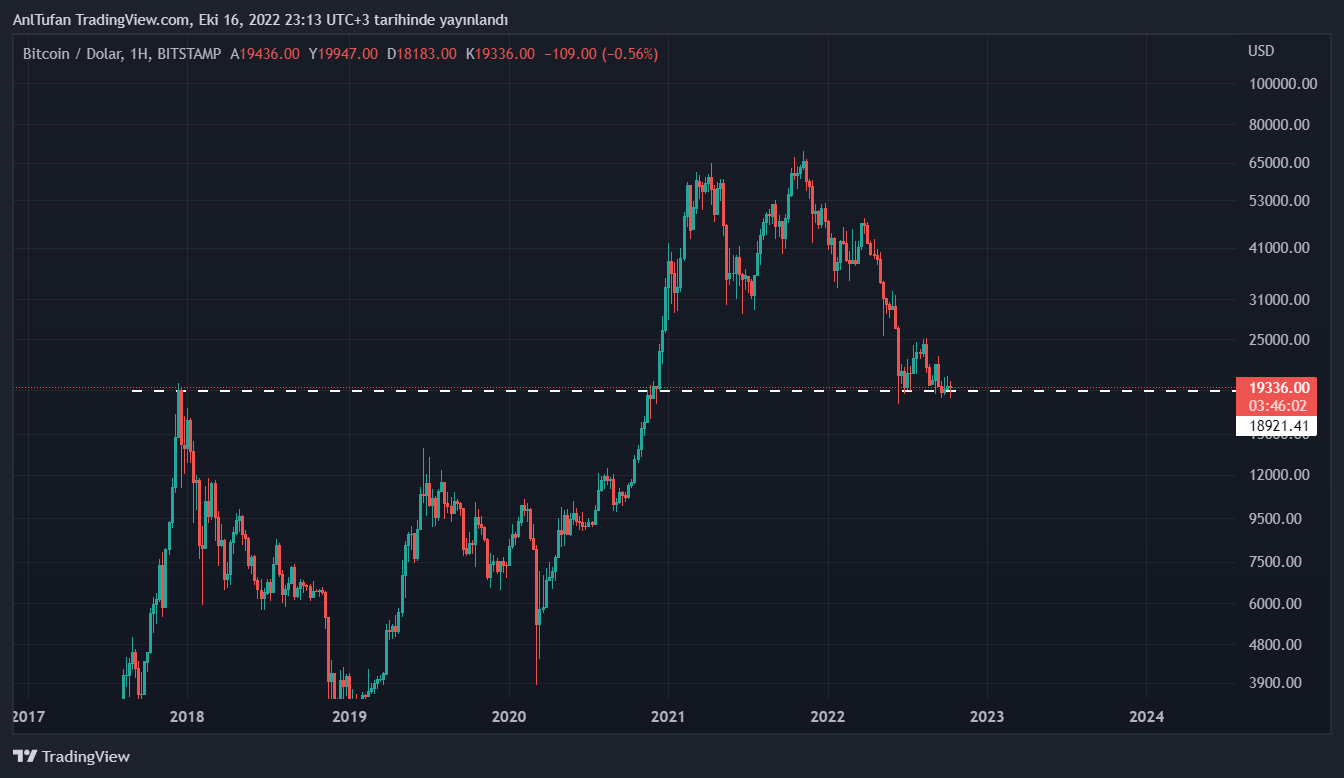This screenshot has width=1344, height=778.
Task: Click the AnlTufan TradingView.com publish header
Action: pos(260,20)
